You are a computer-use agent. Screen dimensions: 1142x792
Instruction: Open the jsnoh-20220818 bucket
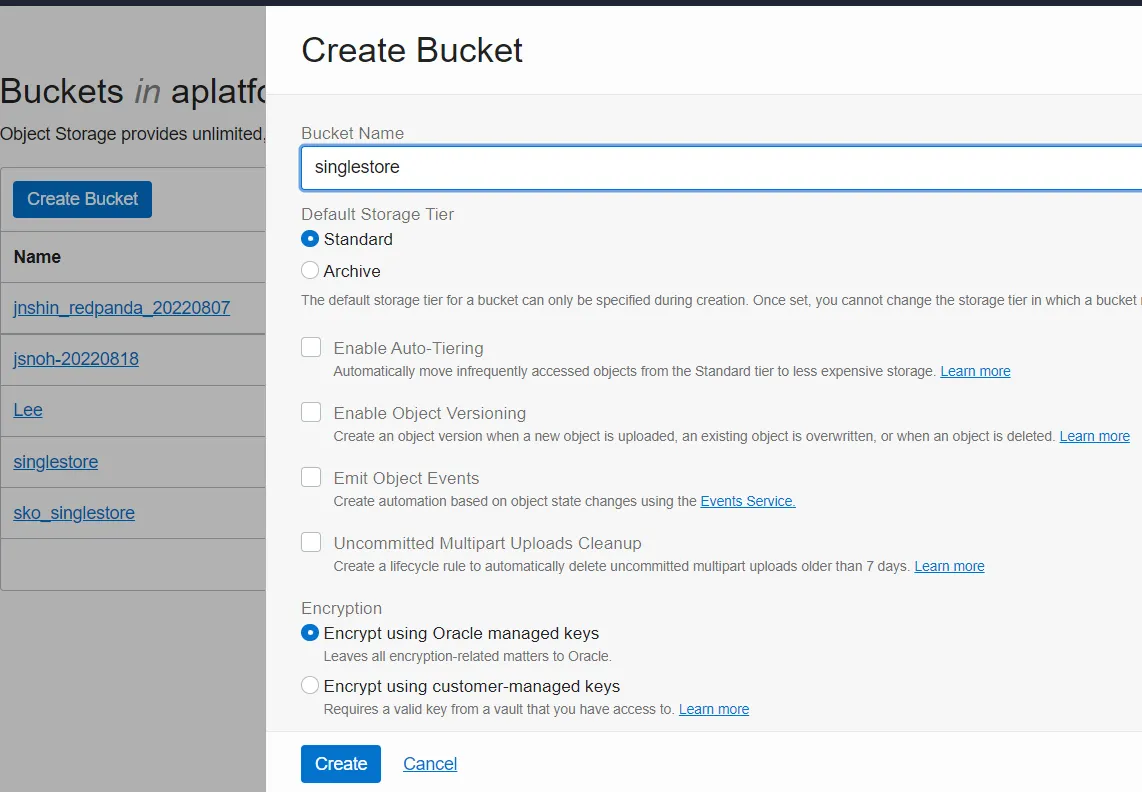tap(76, 359)
